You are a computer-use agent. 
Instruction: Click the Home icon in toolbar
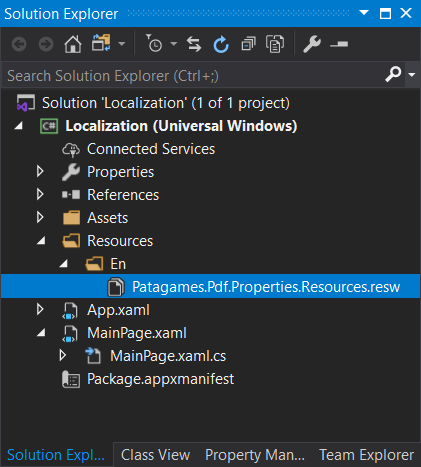click(73, 44)
